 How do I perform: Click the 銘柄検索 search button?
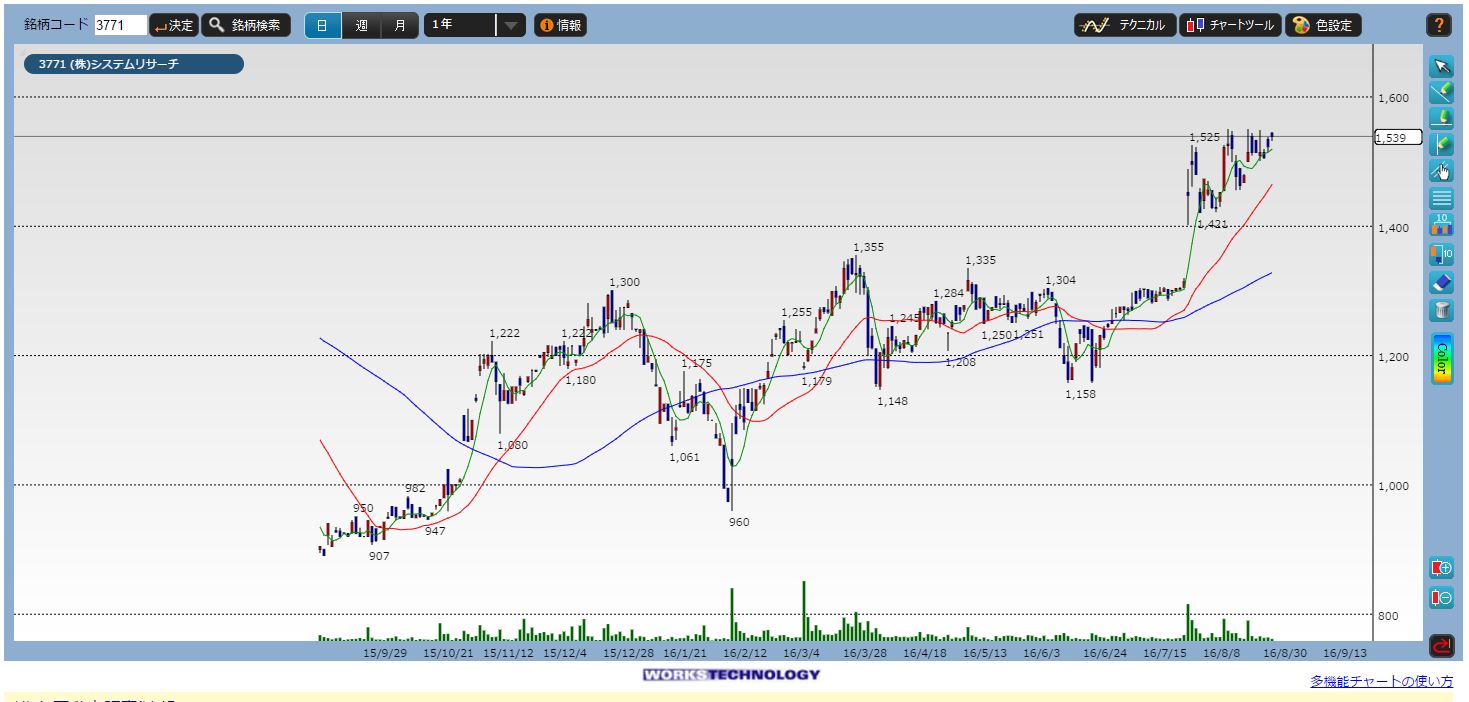pyautogui.click(x=247, y=26)
